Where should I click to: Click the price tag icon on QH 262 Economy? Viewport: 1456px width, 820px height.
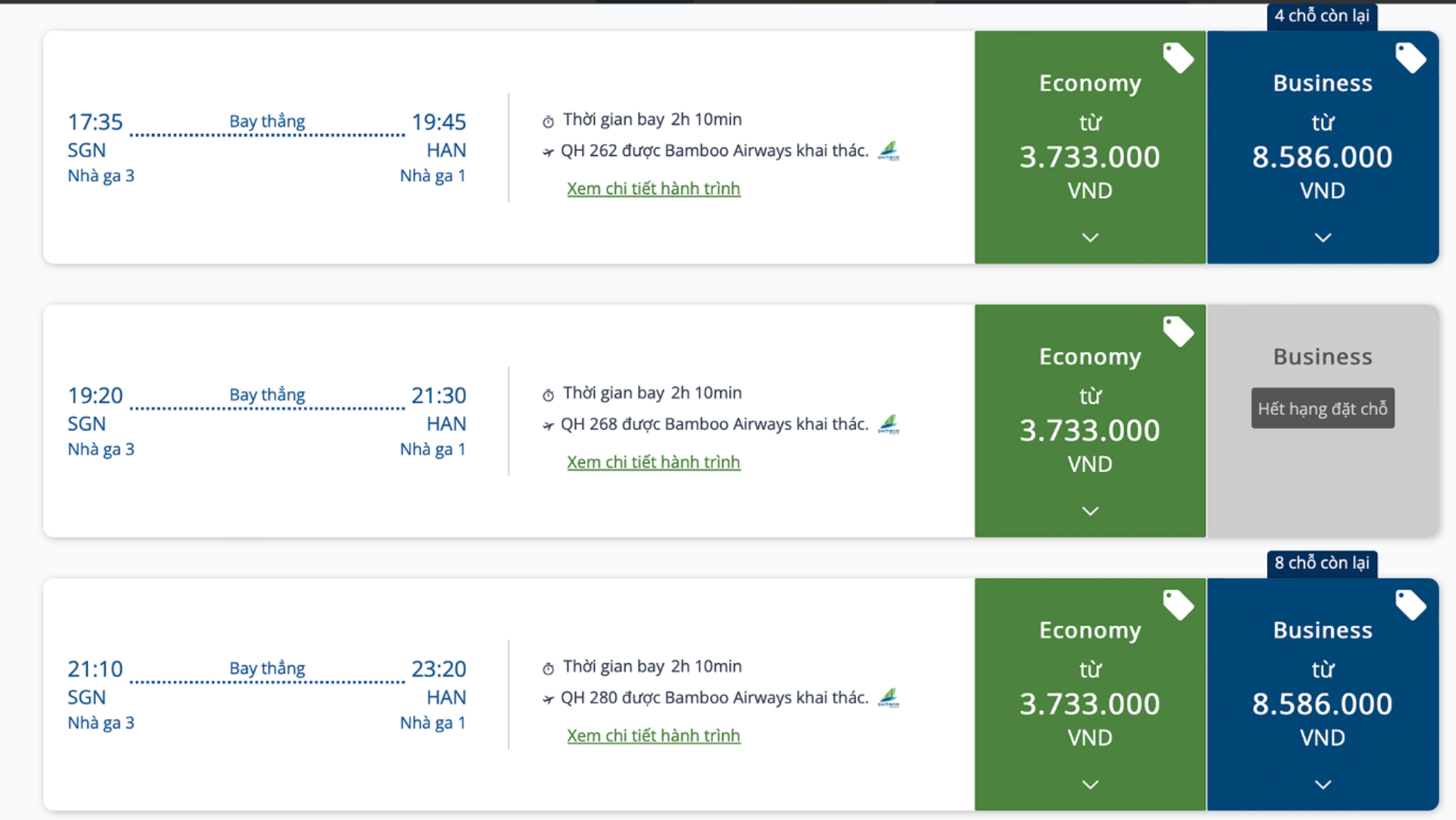click(1178, 58)
